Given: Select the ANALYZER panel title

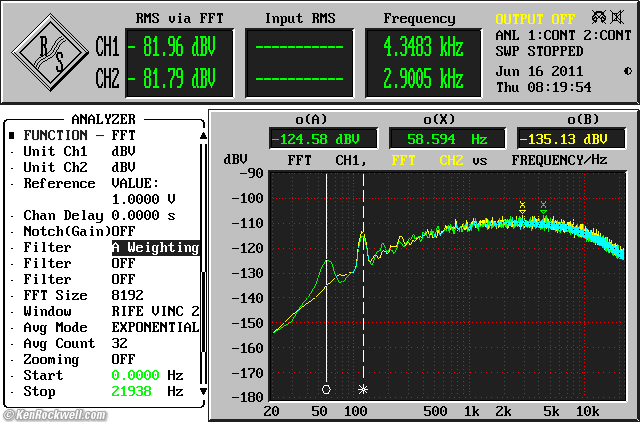Looking at the screenshot, I should click(x=103, y=118).
